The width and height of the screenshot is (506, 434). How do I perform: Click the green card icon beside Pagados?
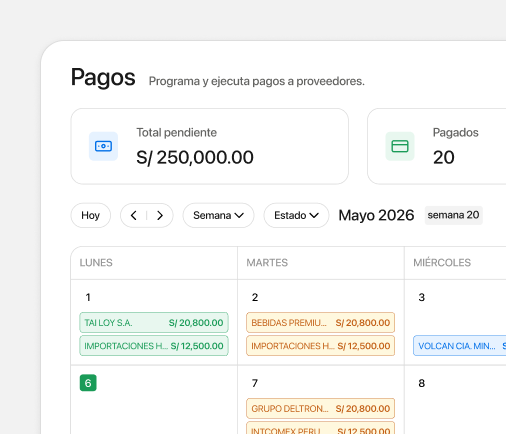point(400,146)
